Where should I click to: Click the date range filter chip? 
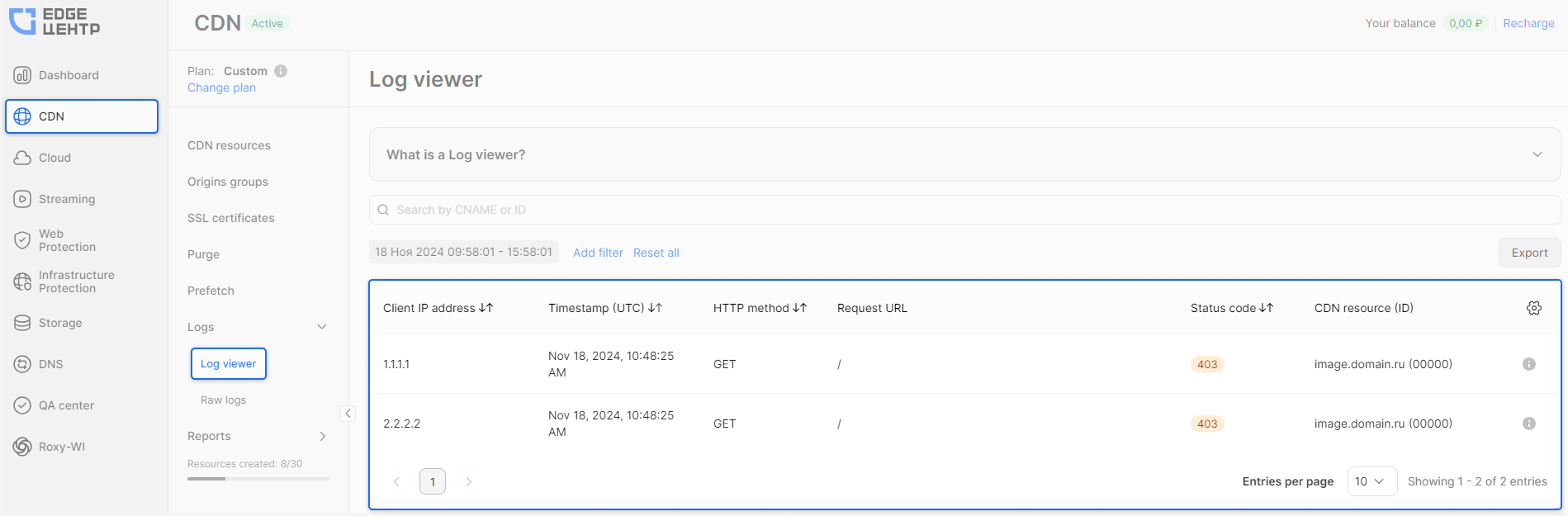click(x=463, y=252)
